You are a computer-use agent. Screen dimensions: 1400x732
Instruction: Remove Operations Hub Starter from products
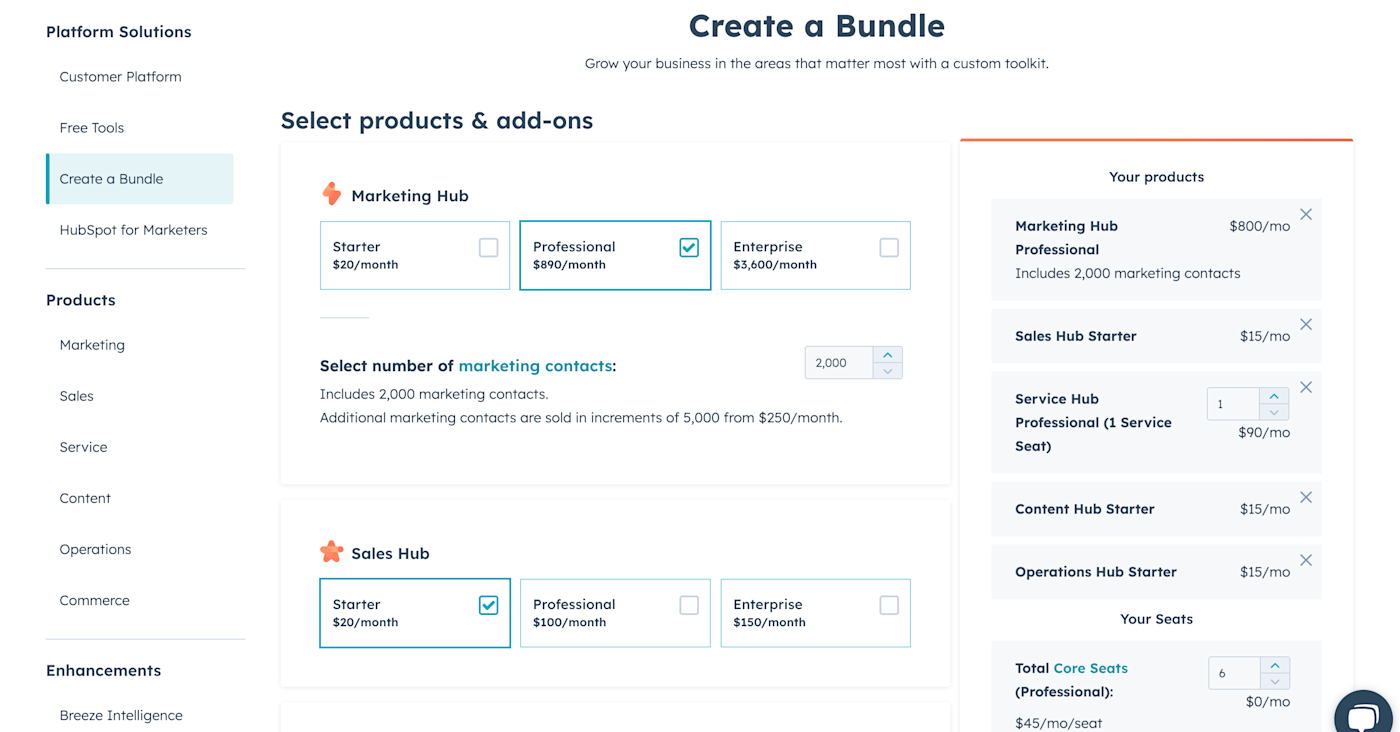point(1306,561)
